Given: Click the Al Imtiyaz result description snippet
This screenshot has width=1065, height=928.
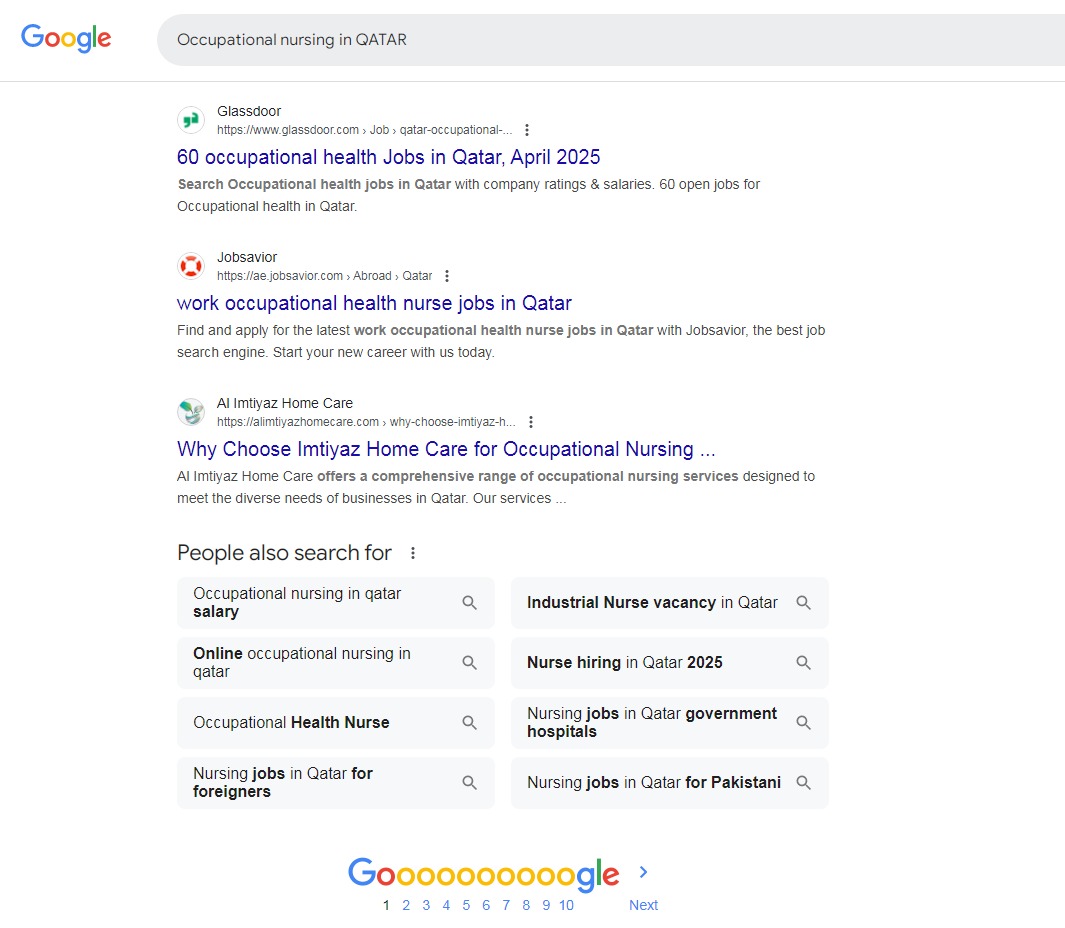Looking at the screenshot, I should [x=496, y=487].
